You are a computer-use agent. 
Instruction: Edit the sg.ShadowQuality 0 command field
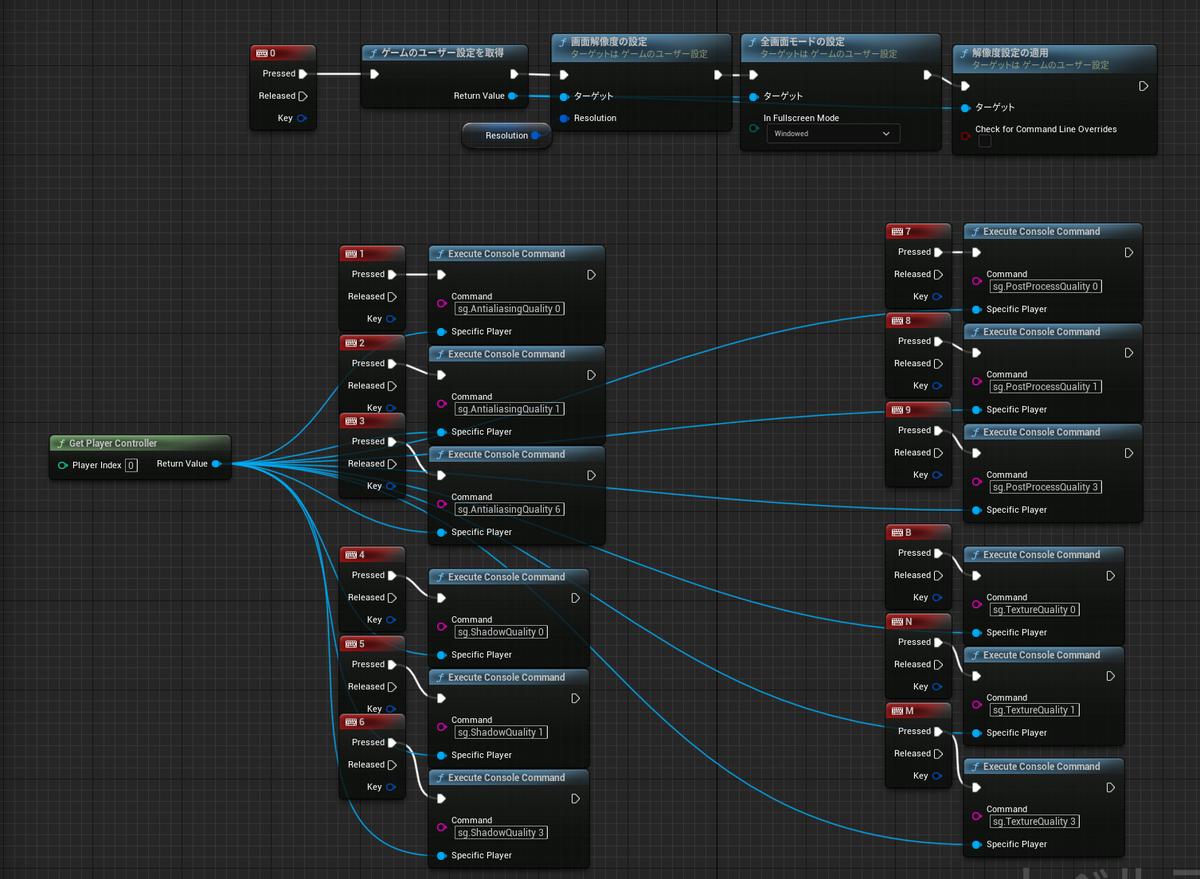(501, 632)
